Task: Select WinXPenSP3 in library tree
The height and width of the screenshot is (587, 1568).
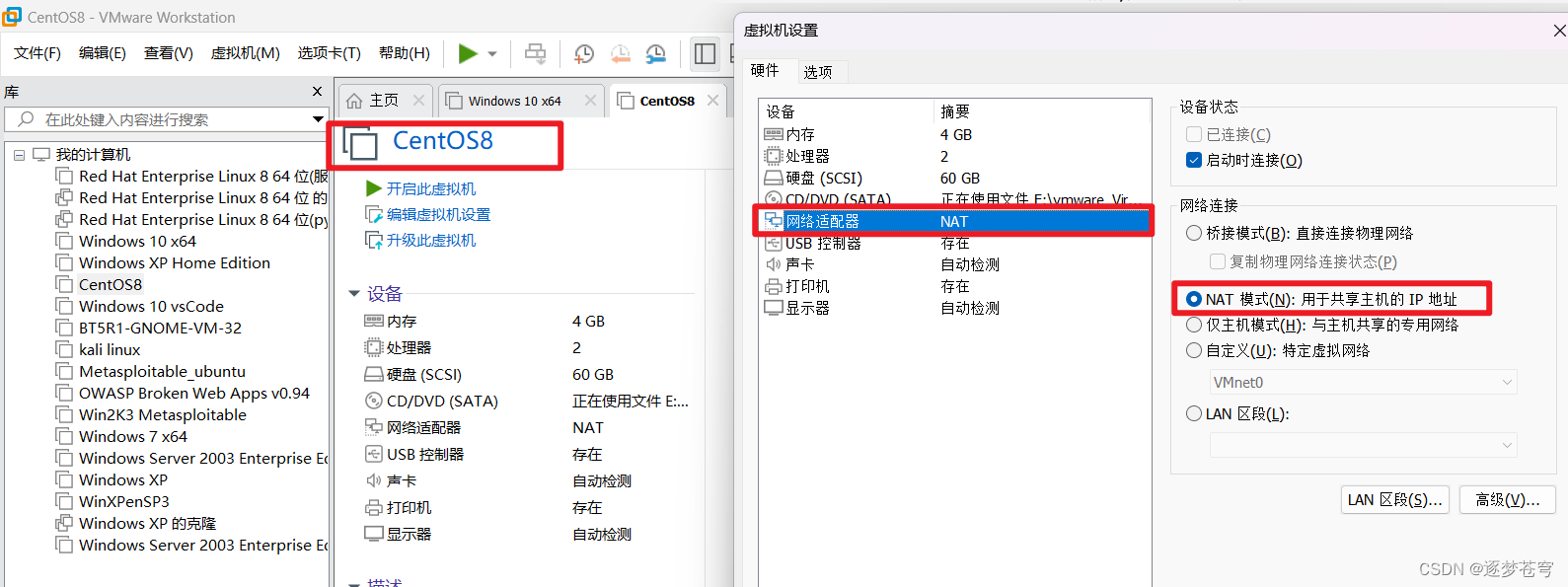Action: coord(124,501)
